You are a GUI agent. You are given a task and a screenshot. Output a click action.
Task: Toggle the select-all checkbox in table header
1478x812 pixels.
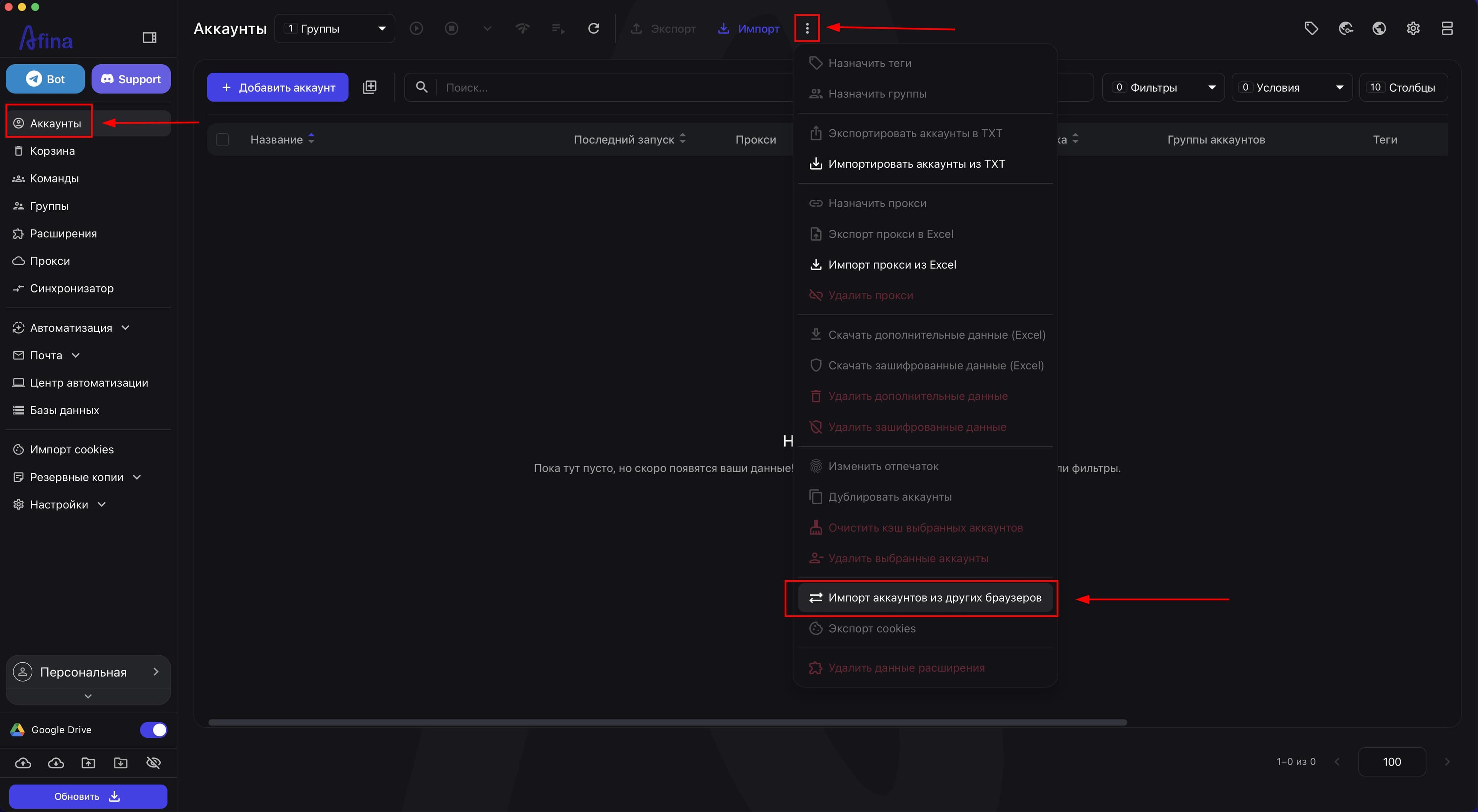pyautogui.click(x=222, y=139)
